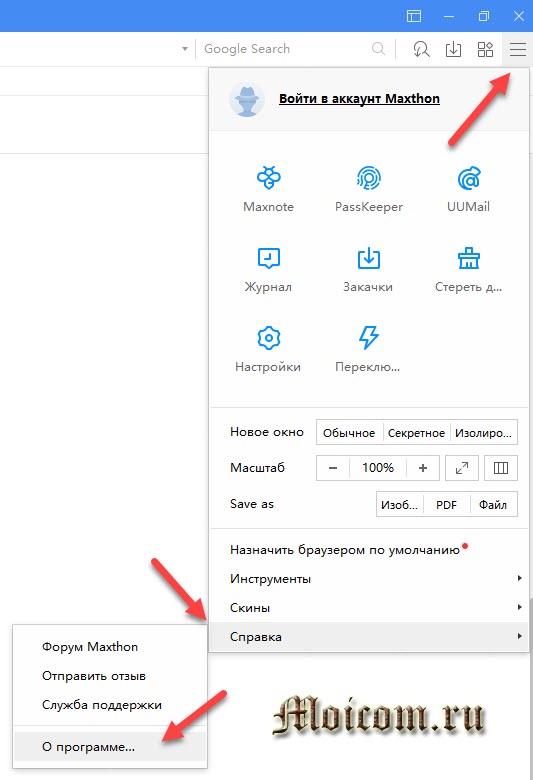Open the search engine dropdown arrow
Image resolution: width=533 pixels, height=780 pixels.
185,49
